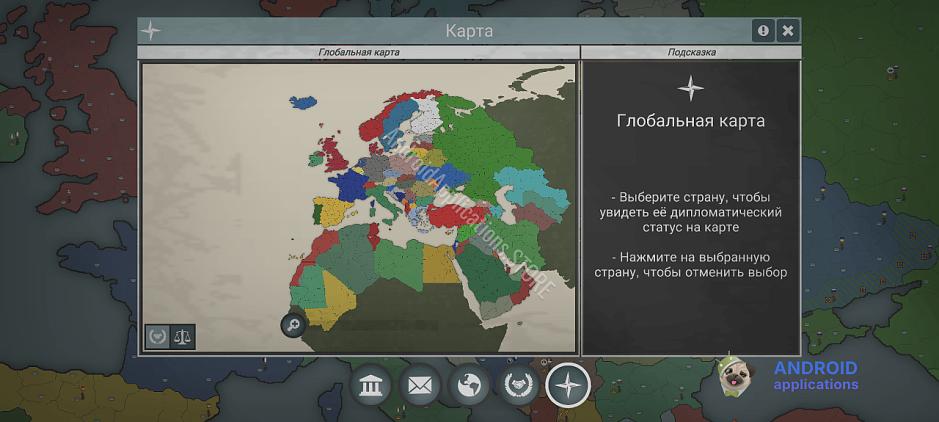
Task: Open the government building menu icon
Action: [371, 385]
